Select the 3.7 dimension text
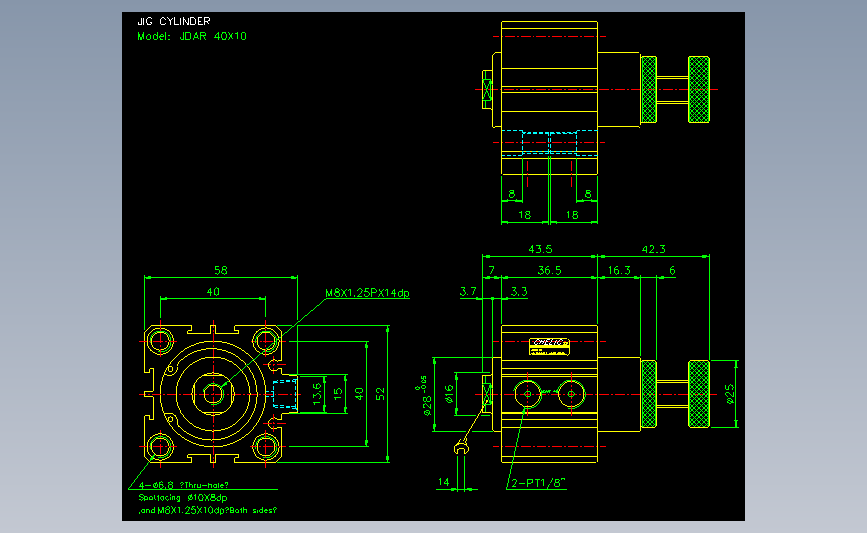Image resolution: width=867 pixels, height=533 pixels. pos(468,291)
